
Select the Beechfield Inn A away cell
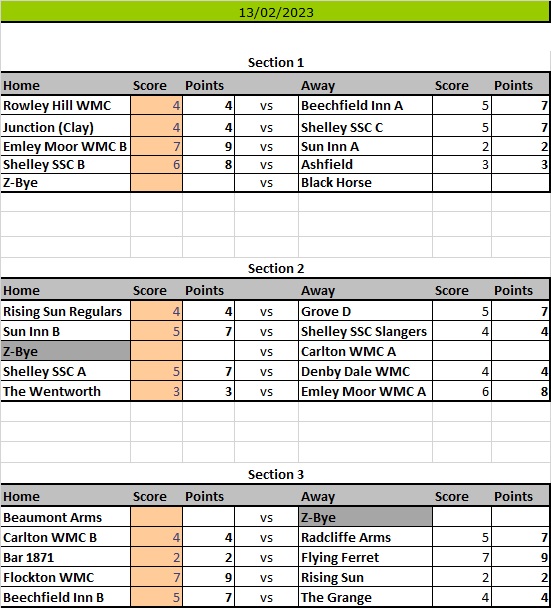tap(365, 105)
